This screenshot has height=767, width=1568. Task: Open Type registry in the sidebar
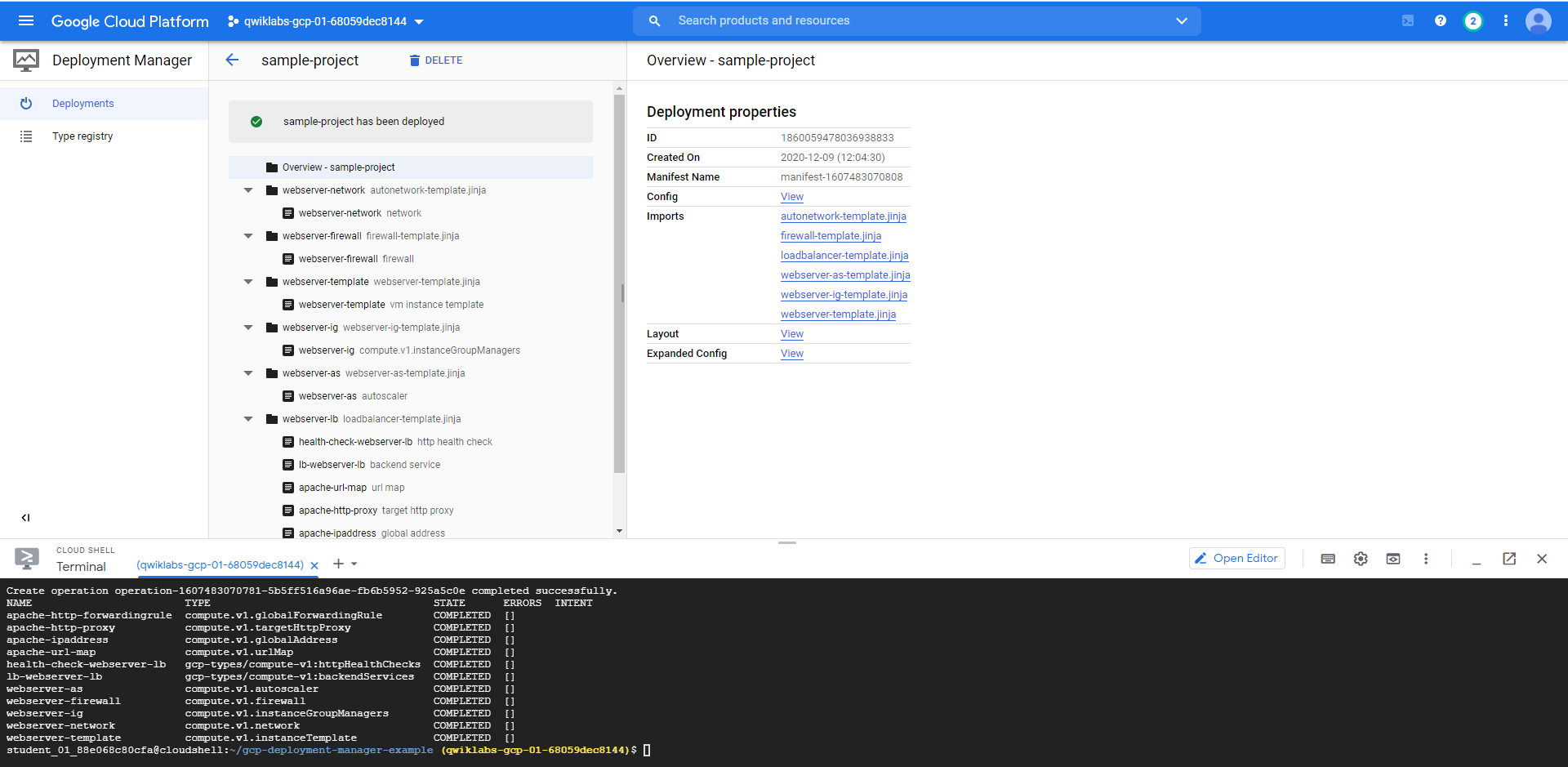tap(104, 136)
